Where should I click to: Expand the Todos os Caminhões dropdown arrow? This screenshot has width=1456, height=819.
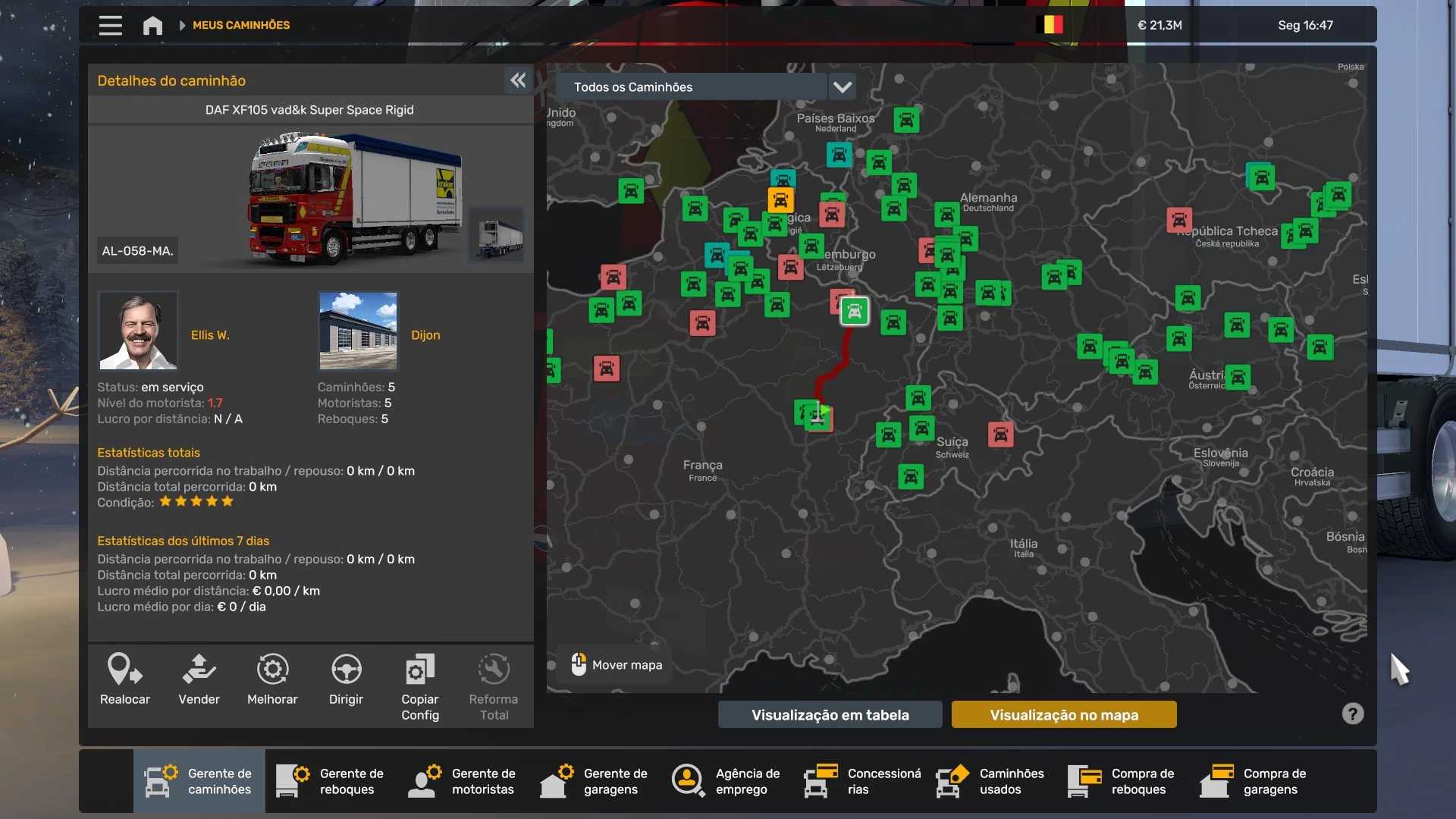(842, 87)
